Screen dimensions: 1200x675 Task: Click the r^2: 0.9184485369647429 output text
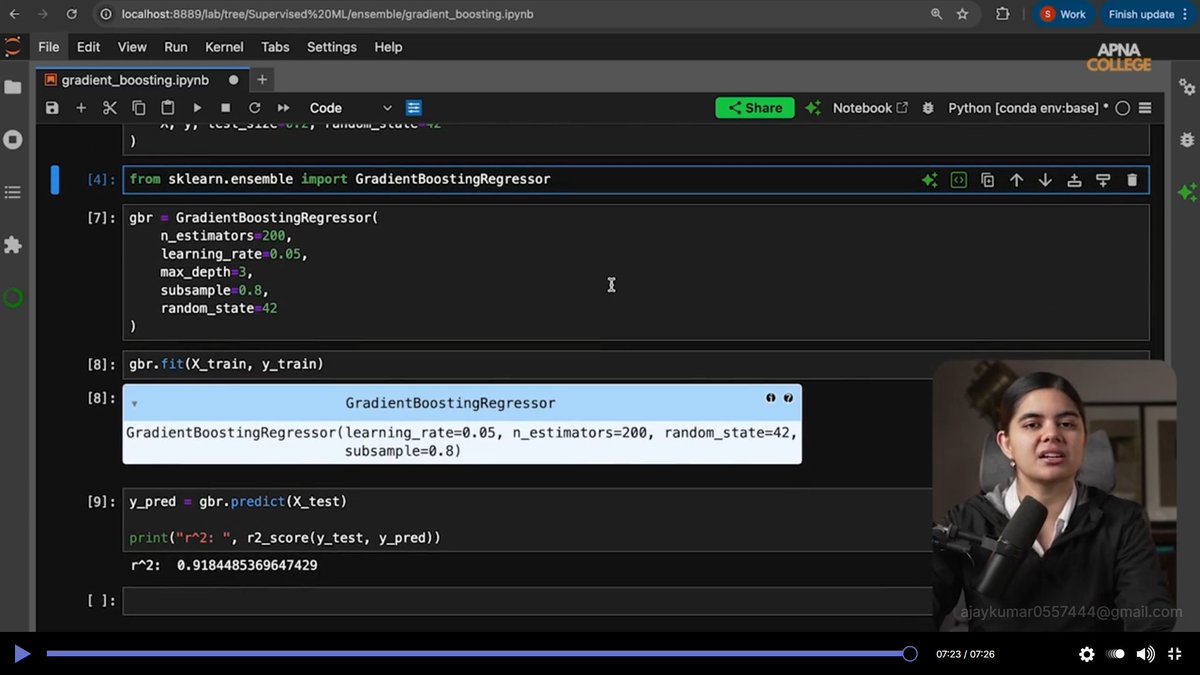coord(224,565)
